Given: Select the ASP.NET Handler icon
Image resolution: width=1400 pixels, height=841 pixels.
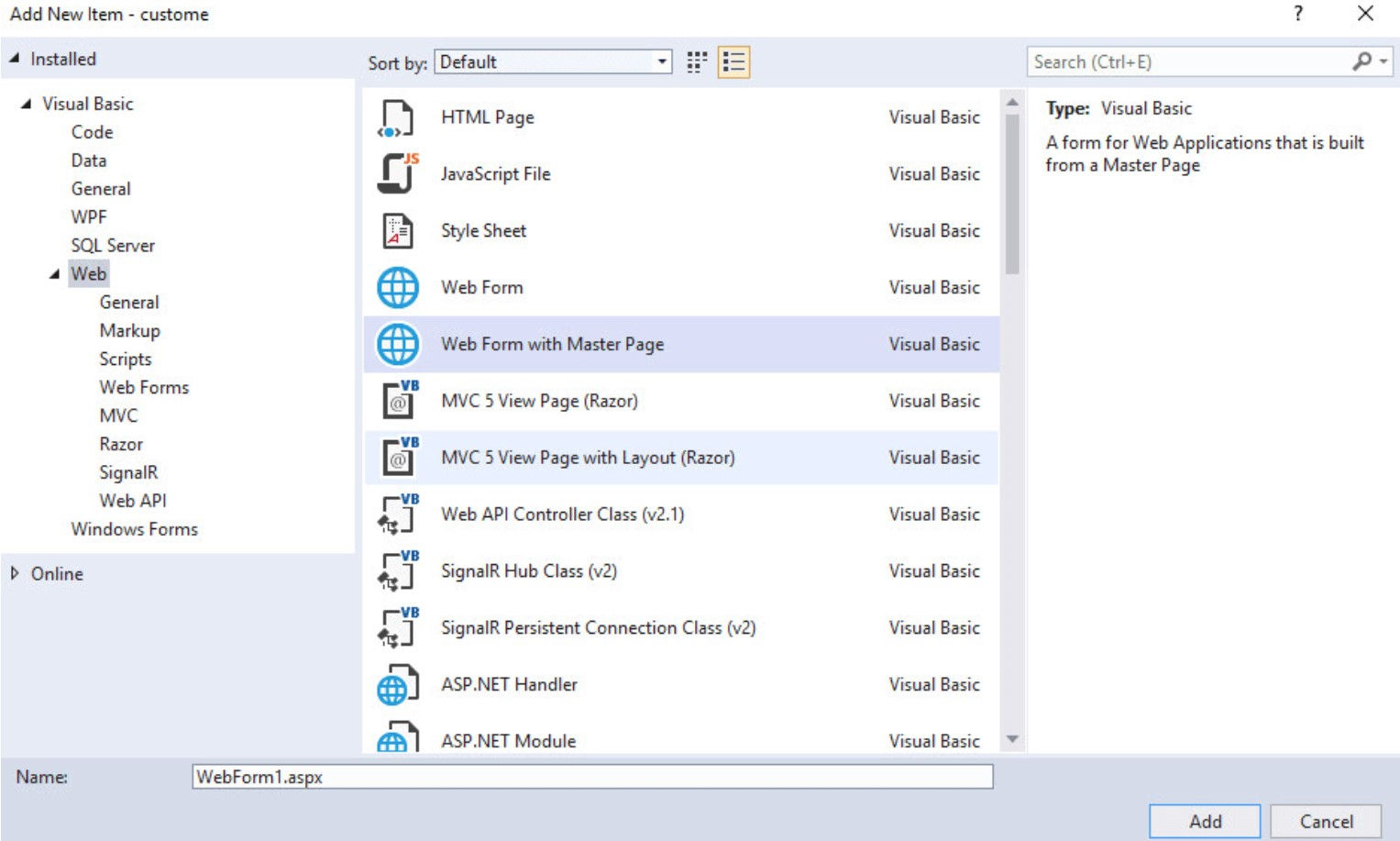Looking at the screenshot, I should click(397, 685).
